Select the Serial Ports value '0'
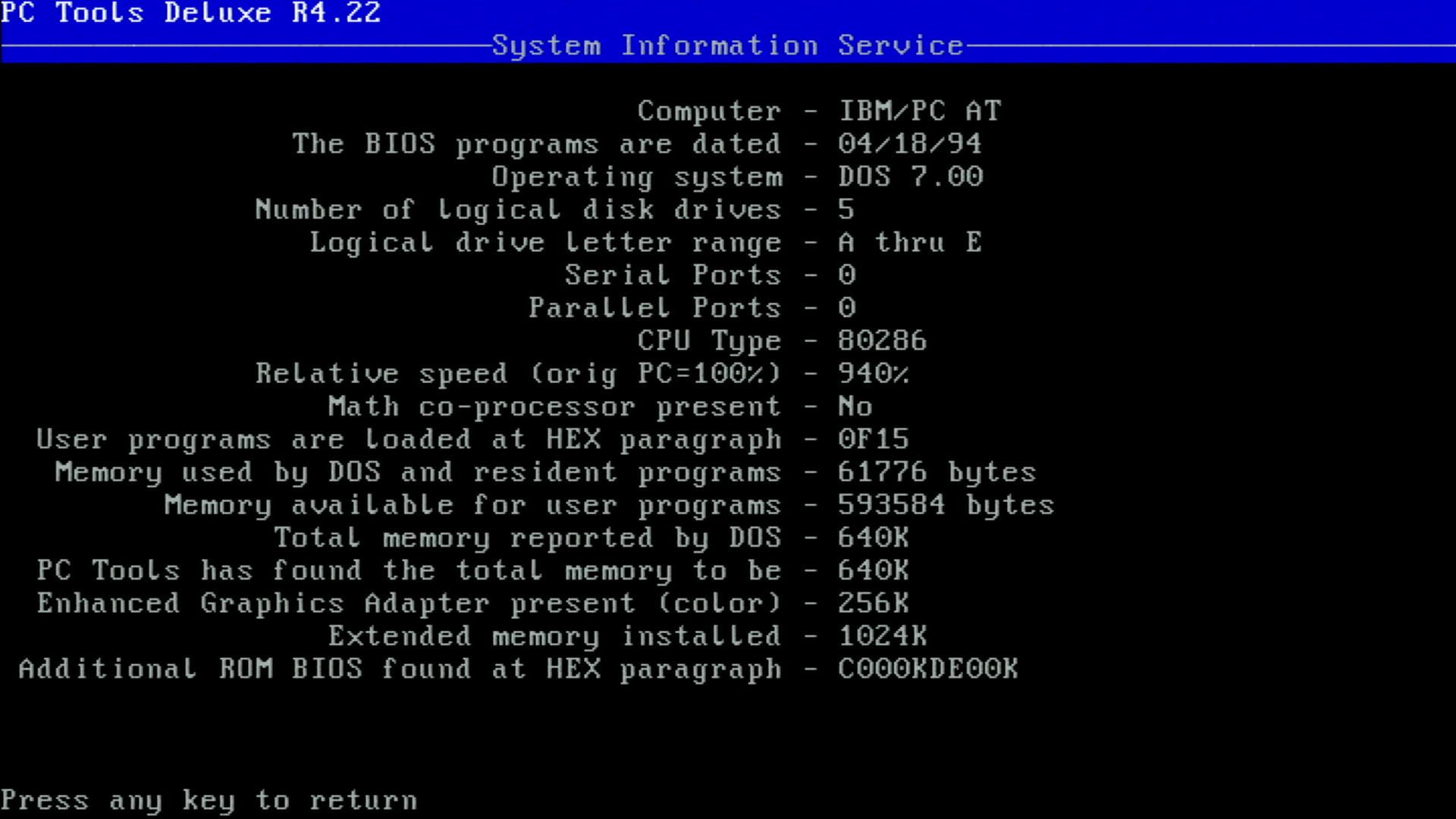Image resolution: width=1456 pixels, height=819 pixels. coord(846,275)
